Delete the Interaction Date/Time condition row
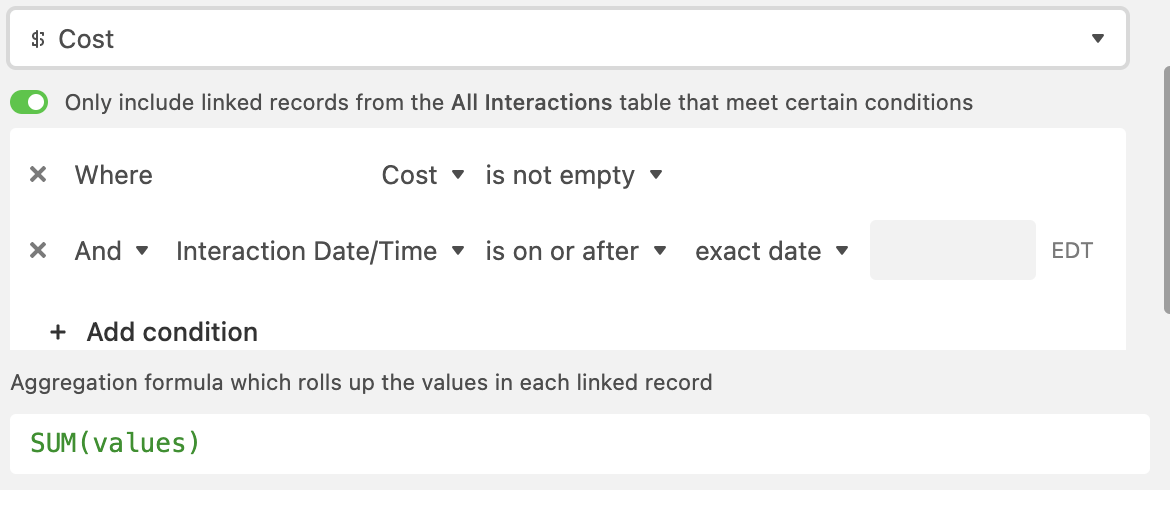The height and width of the screenshot is (506, 1170). tap(38, 251)
